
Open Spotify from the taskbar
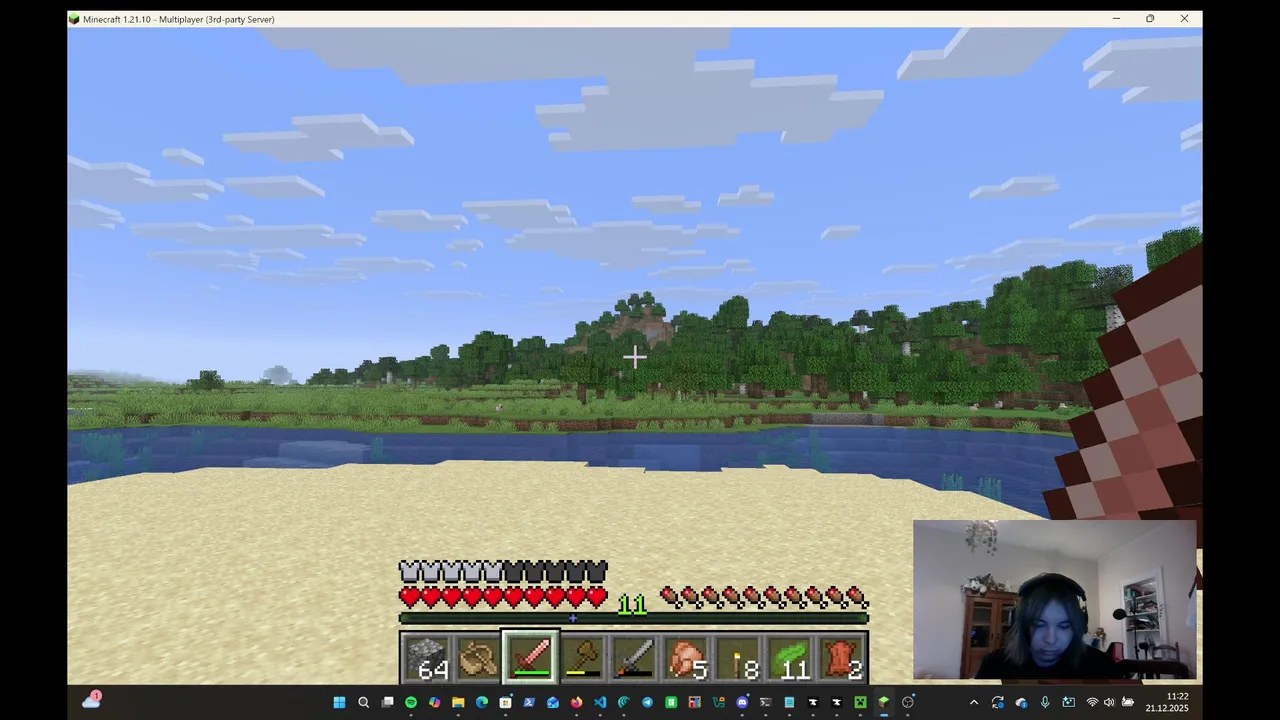tap(411, 702)
